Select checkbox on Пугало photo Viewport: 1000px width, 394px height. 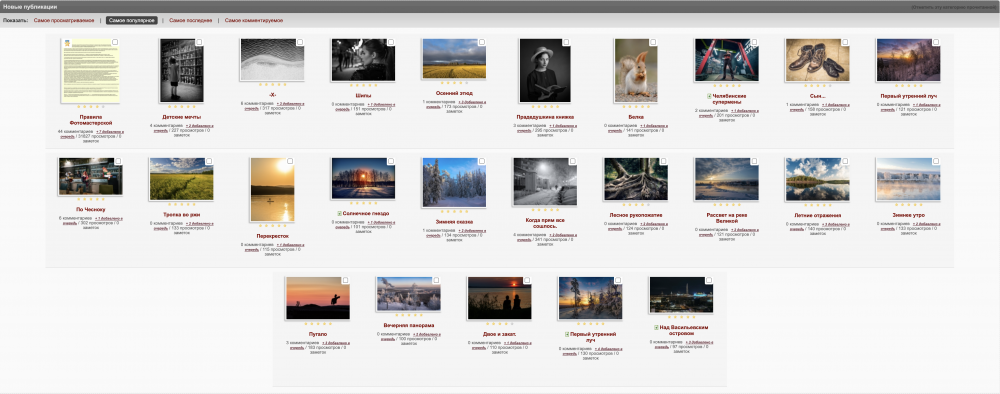(x=345, y=280)
